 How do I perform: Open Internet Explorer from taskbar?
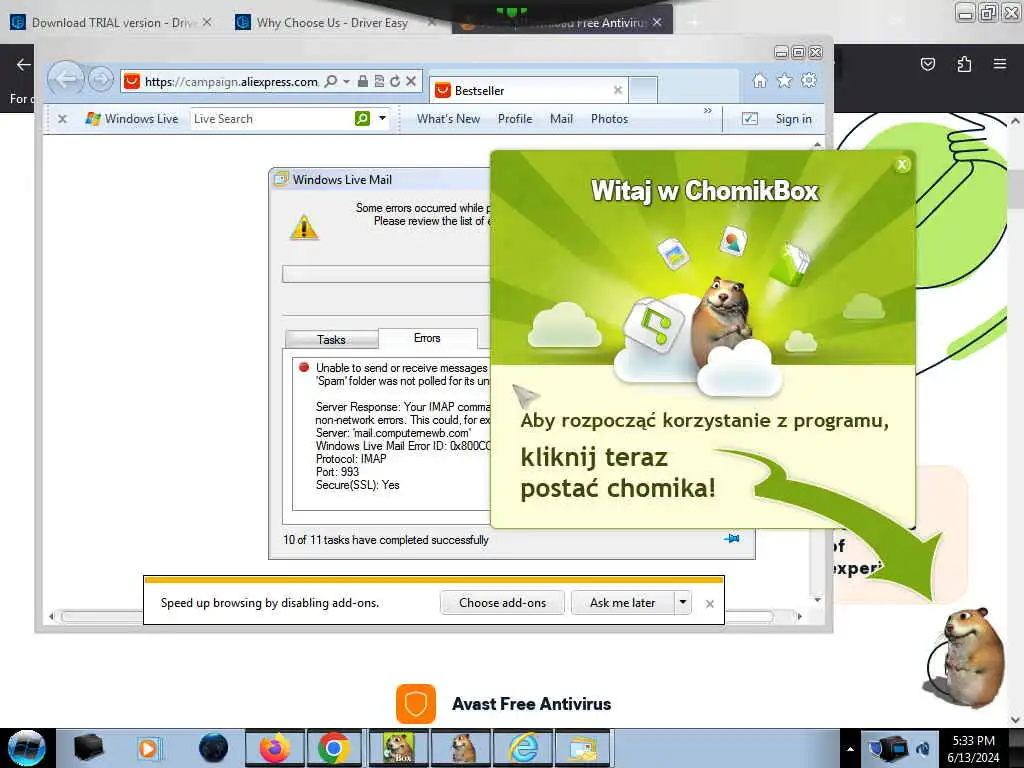[x=523, y=748]
